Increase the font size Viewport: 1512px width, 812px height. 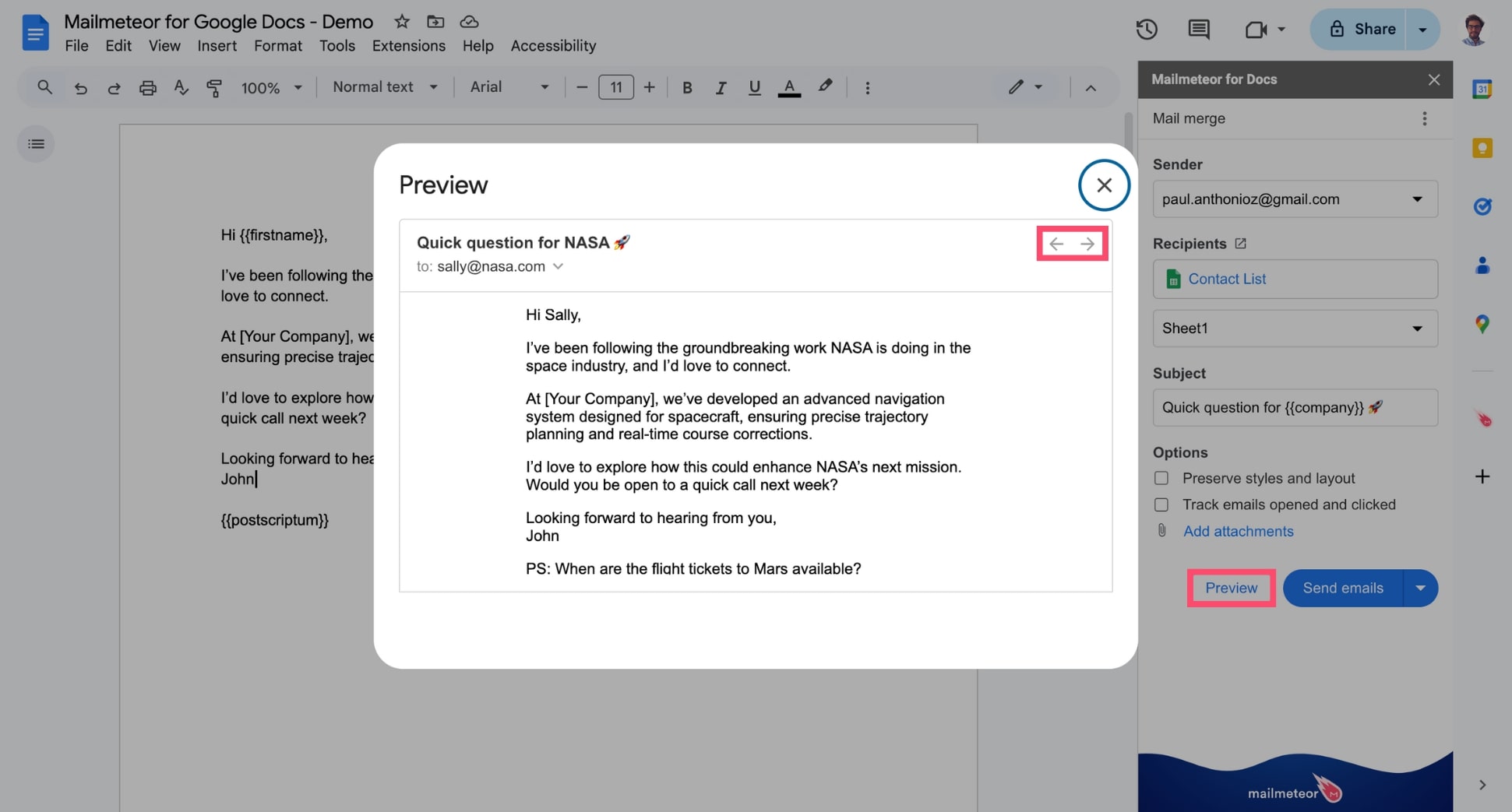(649, 87)
